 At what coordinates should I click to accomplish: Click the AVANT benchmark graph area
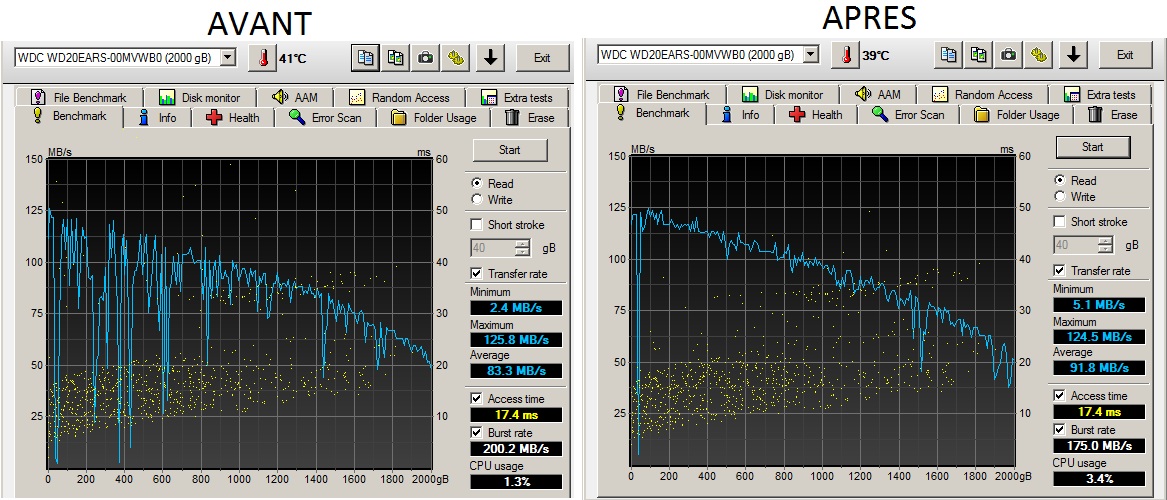(239, 312)
